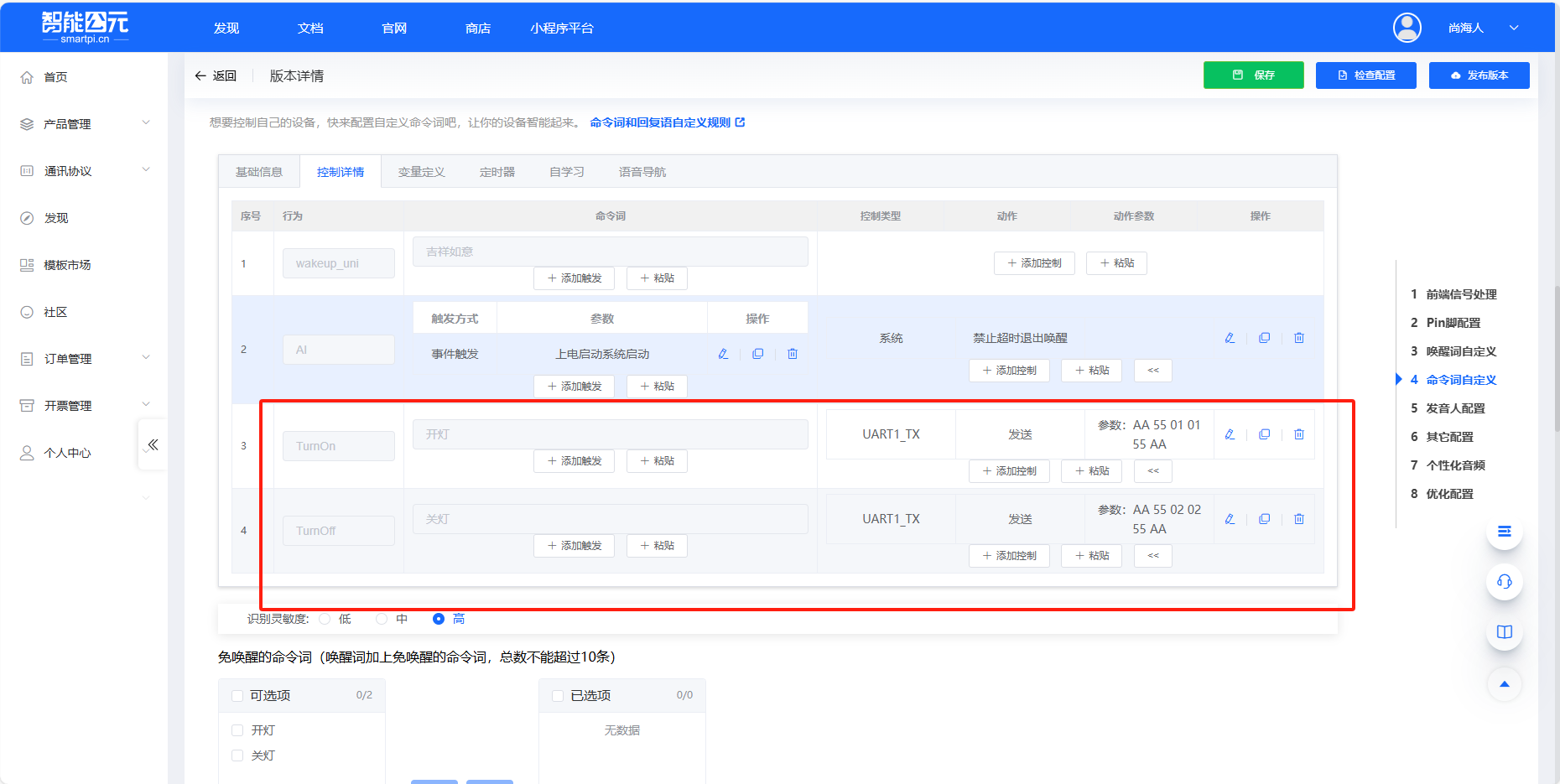
Task: Click the green 保存 button
Action: click(1253, 75)
